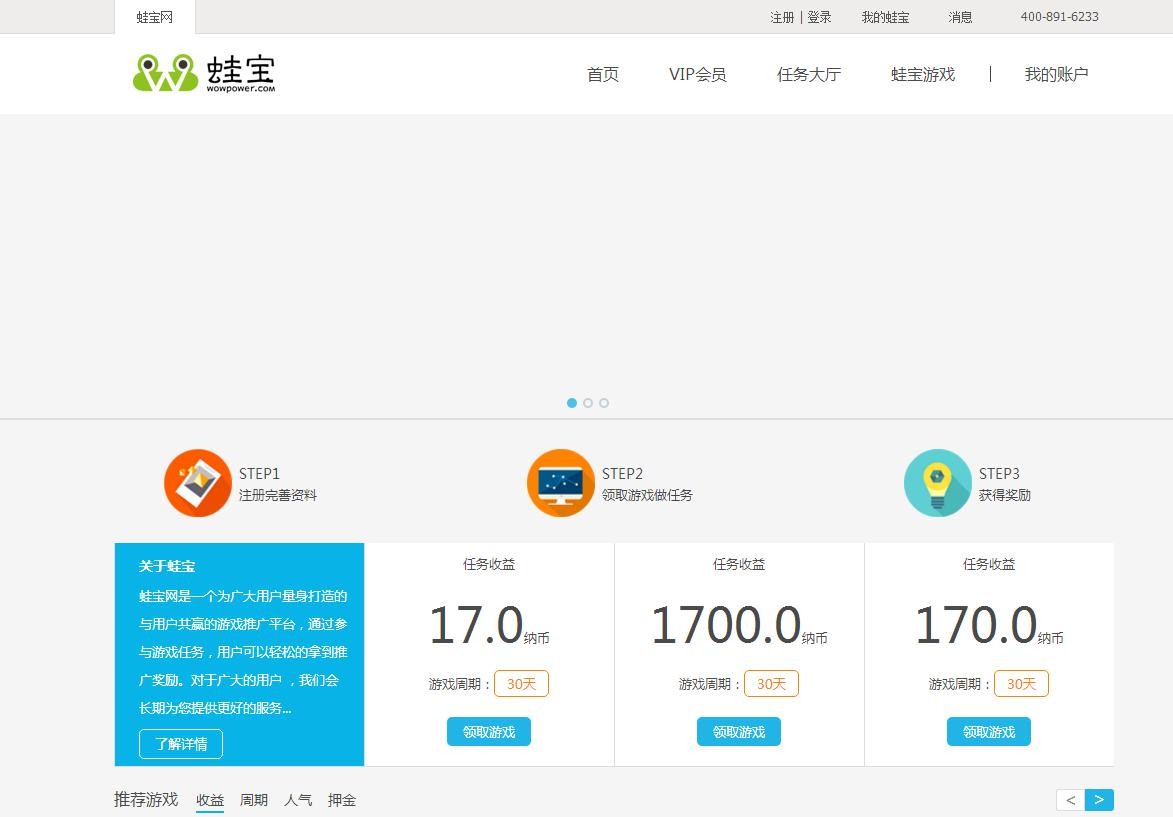Select the third carousel dot
1173x817 pixels.
click(x=604, y=403)
